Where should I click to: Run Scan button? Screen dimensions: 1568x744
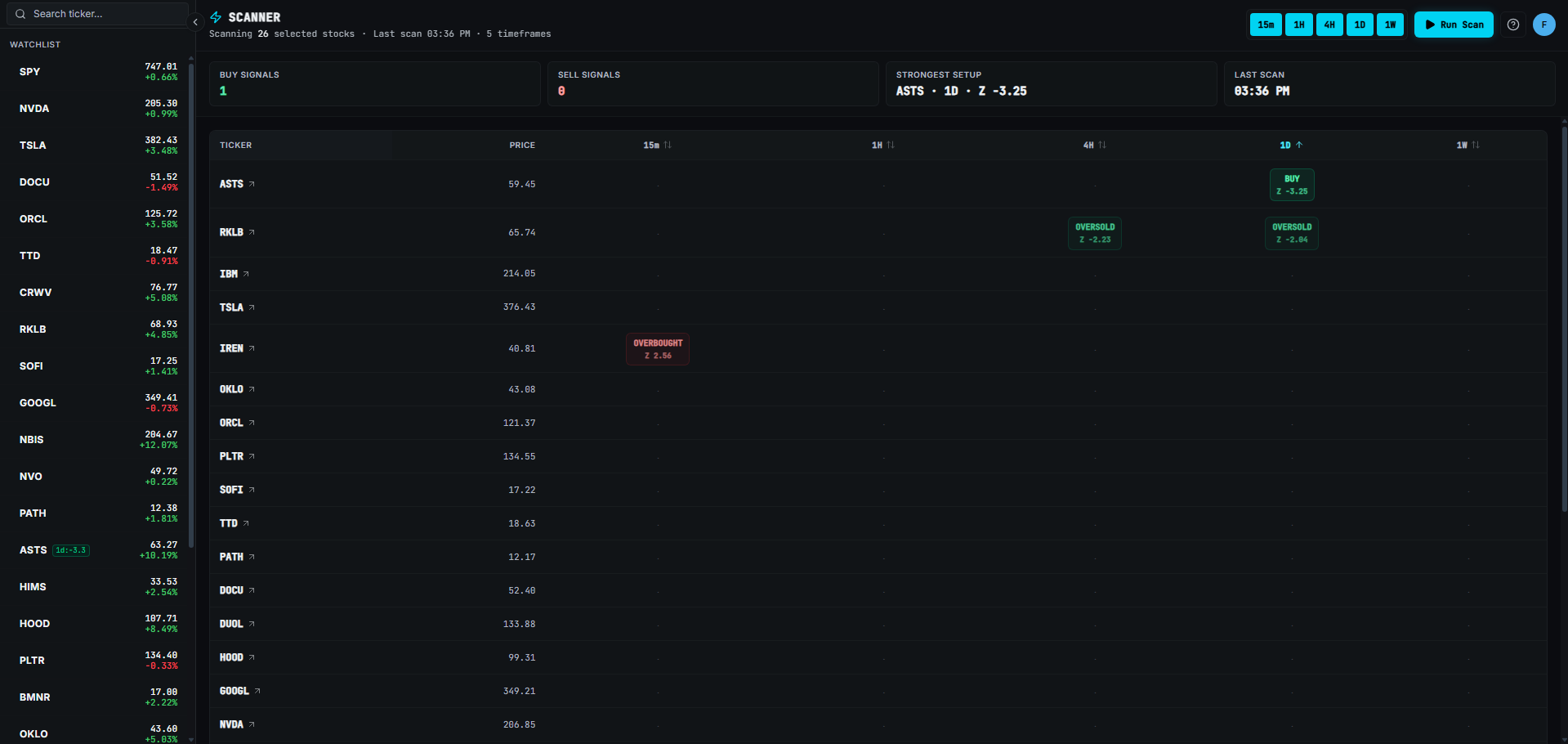[x=1454, y=25]
